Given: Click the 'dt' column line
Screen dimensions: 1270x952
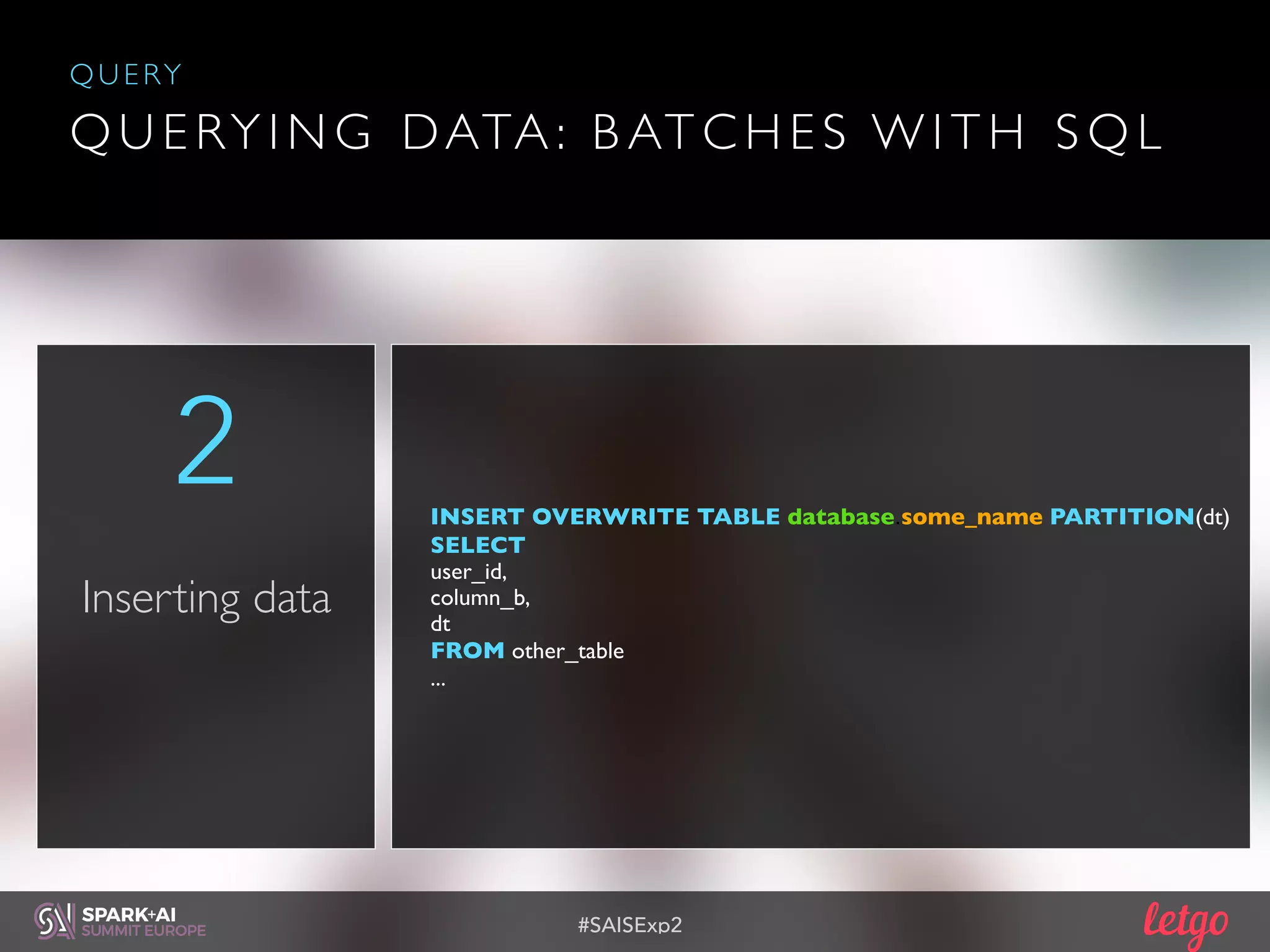Looking at the screenshot, I should pos(440,624).
